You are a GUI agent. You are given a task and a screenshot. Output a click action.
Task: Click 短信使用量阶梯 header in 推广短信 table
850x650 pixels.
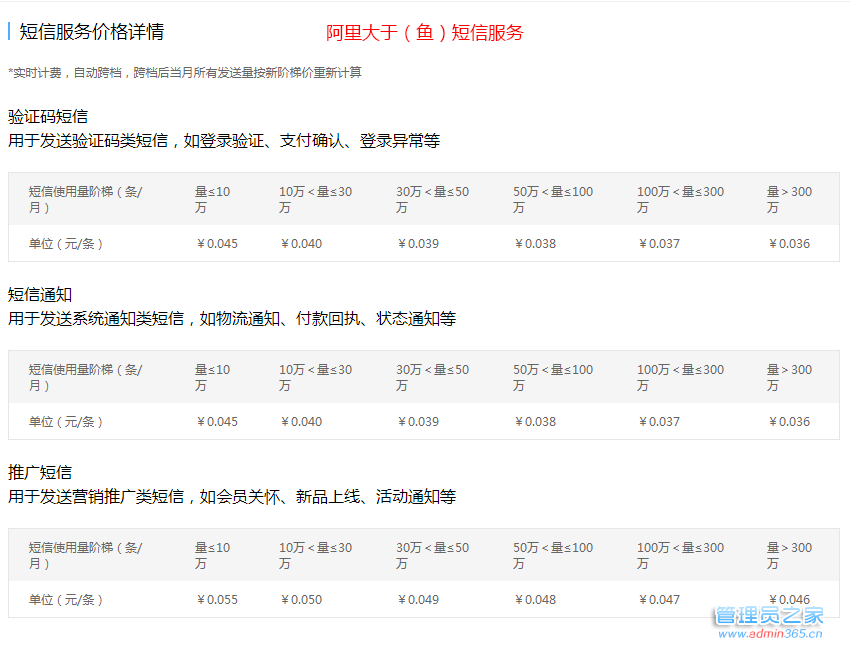(x=85, y=556)
